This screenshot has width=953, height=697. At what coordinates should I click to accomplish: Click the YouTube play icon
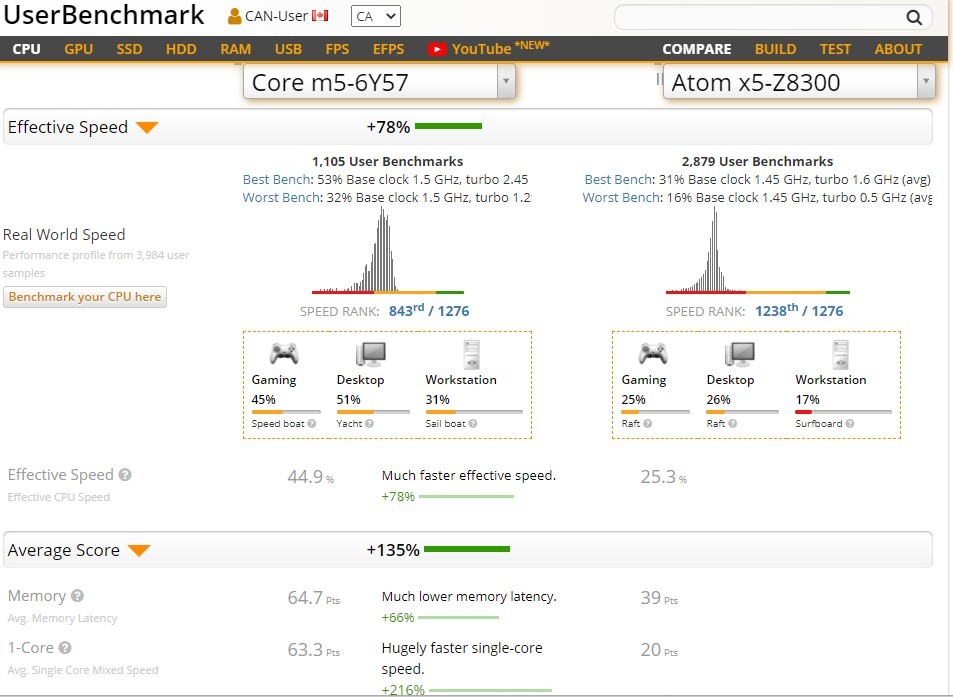point(436,49)
